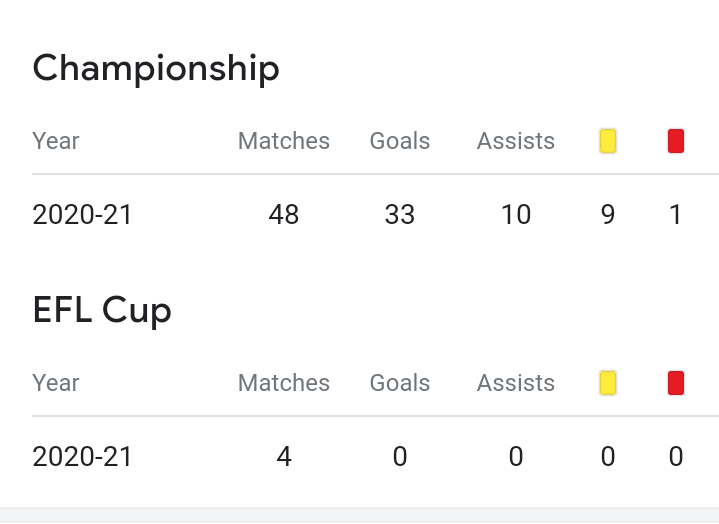Click the Championship yellow card icon
The width and height of the screenshot is (719, 524).
pyautogui.click(x=608, y=141)
